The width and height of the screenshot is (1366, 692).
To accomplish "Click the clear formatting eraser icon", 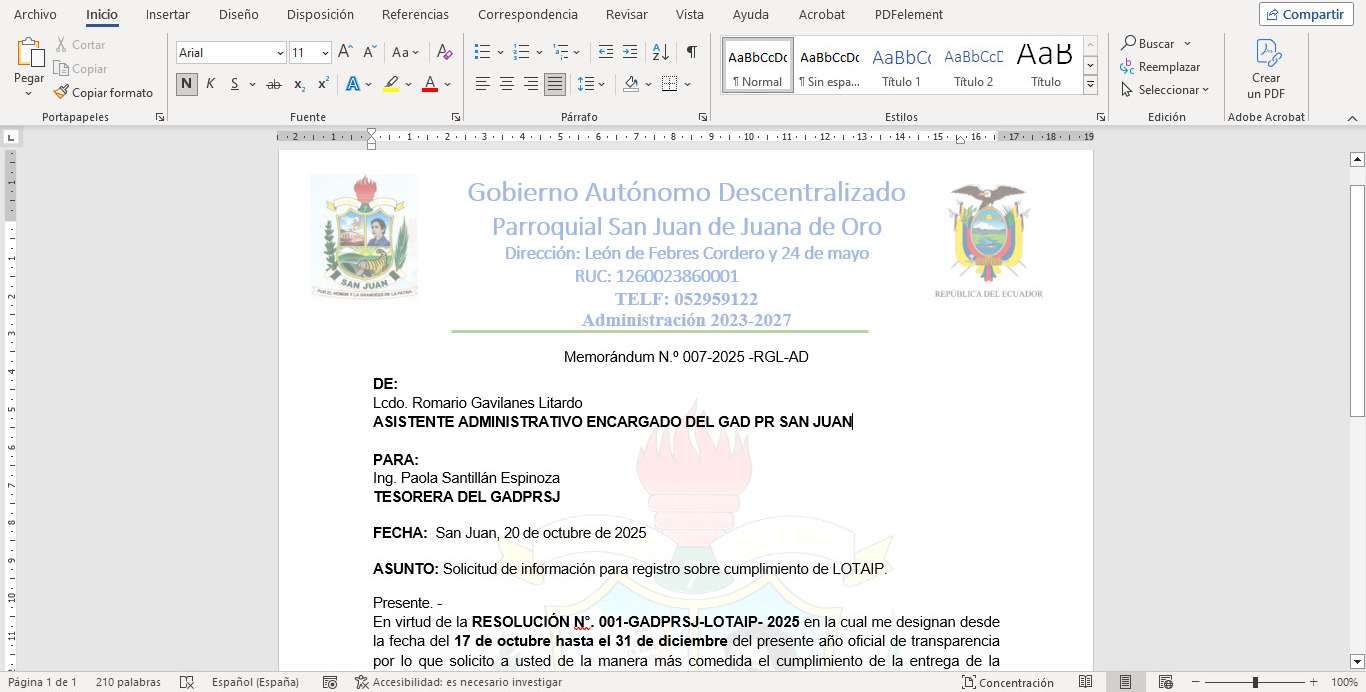I will point(445,52).
